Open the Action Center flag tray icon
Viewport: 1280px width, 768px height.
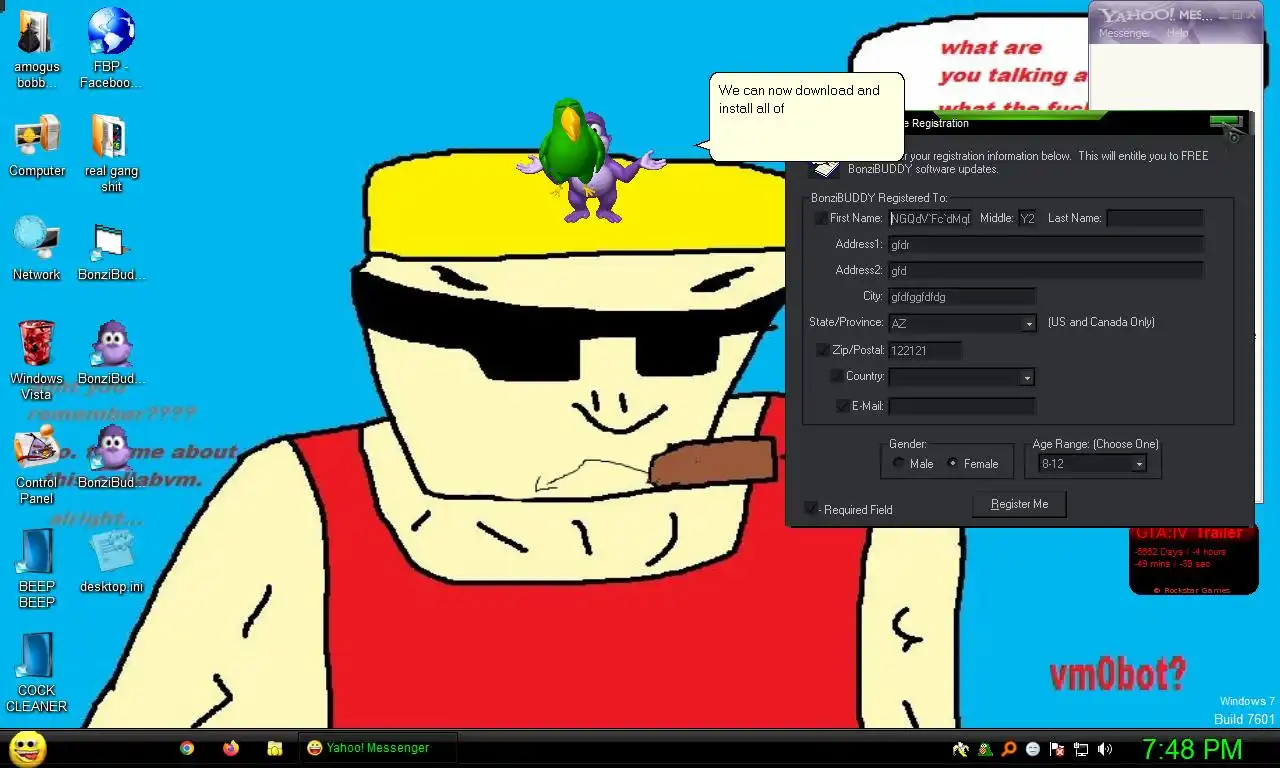1057,749
